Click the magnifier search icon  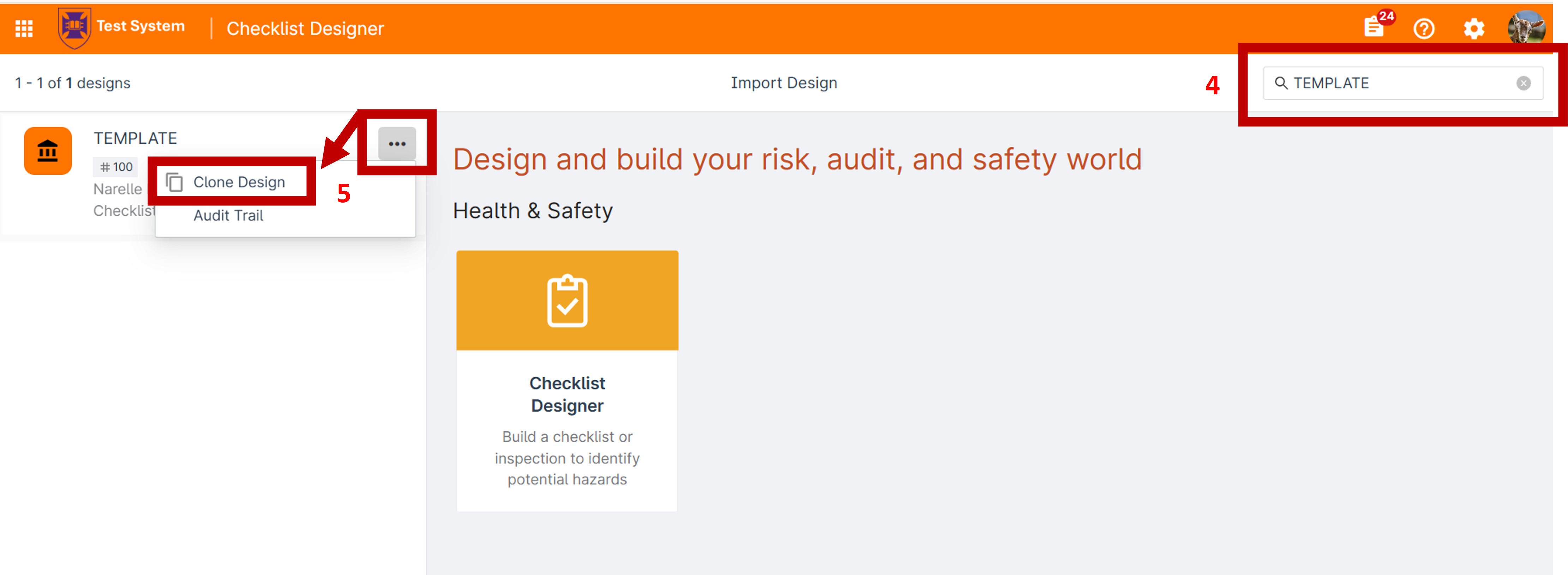[x=1281, y=83]
